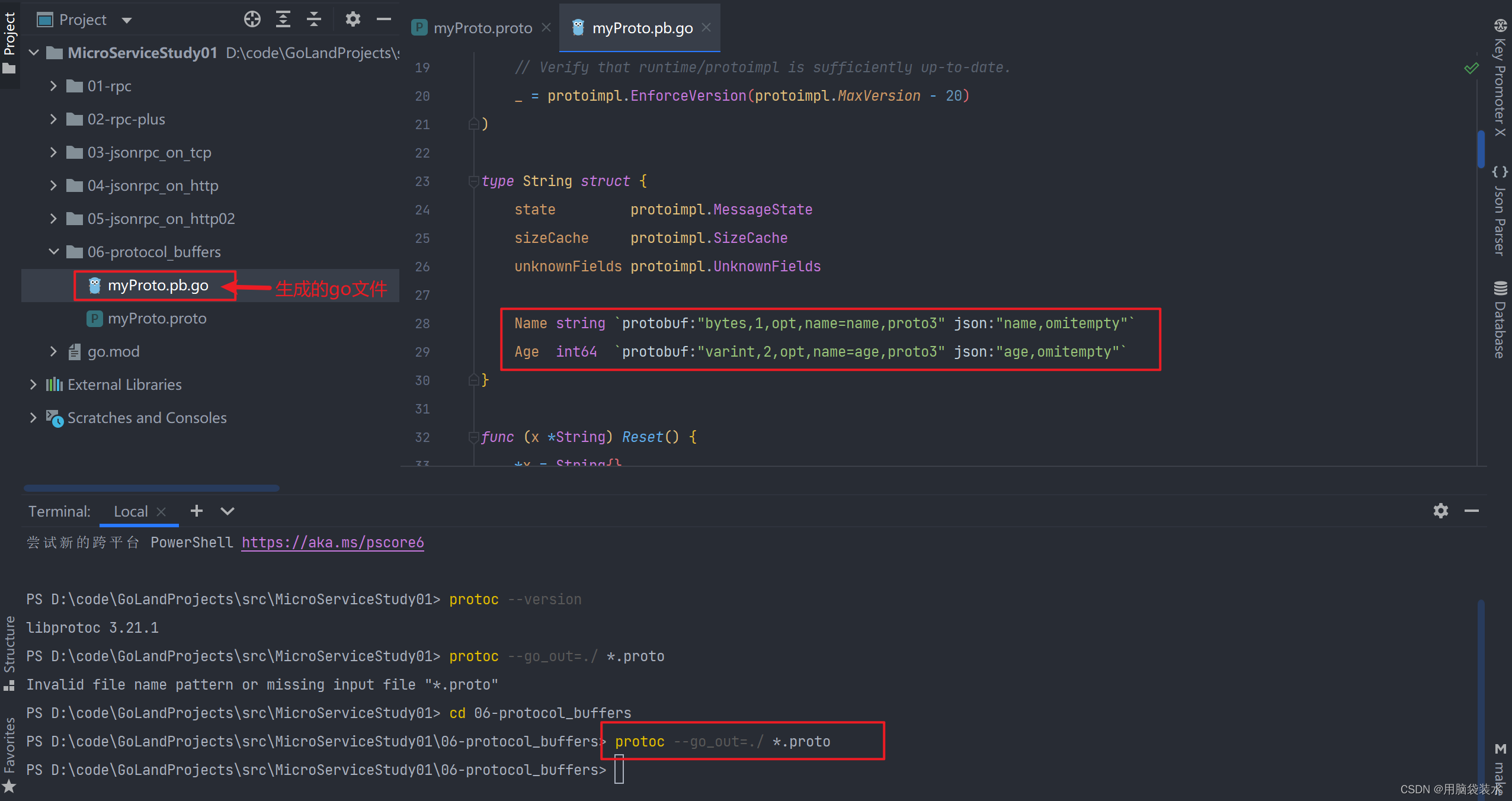Image resolution: width=1512 pixels, height=801 pixels.
Task: Select myProto.pb.go in project tree
Action: [158, 286]
